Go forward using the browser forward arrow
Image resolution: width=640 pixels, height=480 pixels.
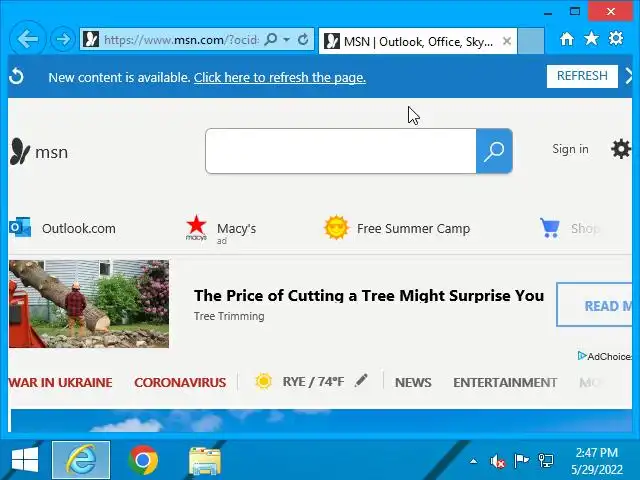click(62, 40)
